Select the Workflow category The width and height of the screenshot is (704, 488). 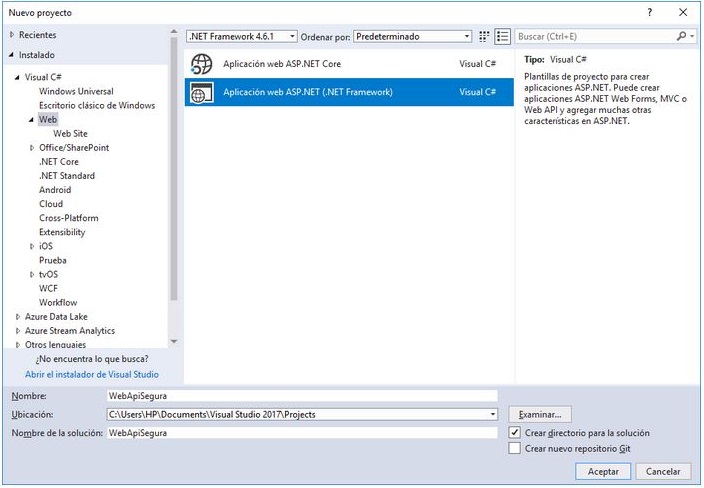pos(58,303)
